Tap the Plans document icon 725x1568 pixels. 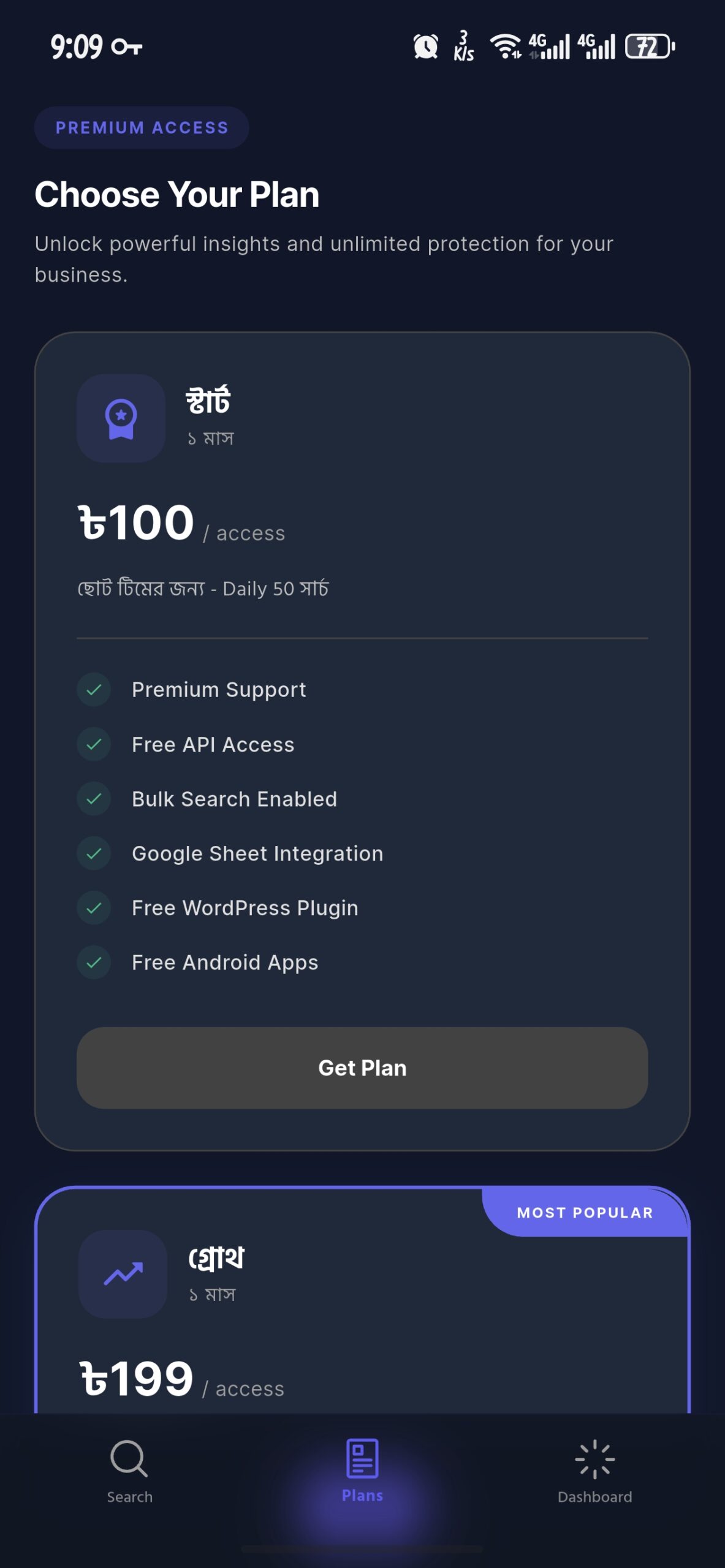click(362, 1458)
